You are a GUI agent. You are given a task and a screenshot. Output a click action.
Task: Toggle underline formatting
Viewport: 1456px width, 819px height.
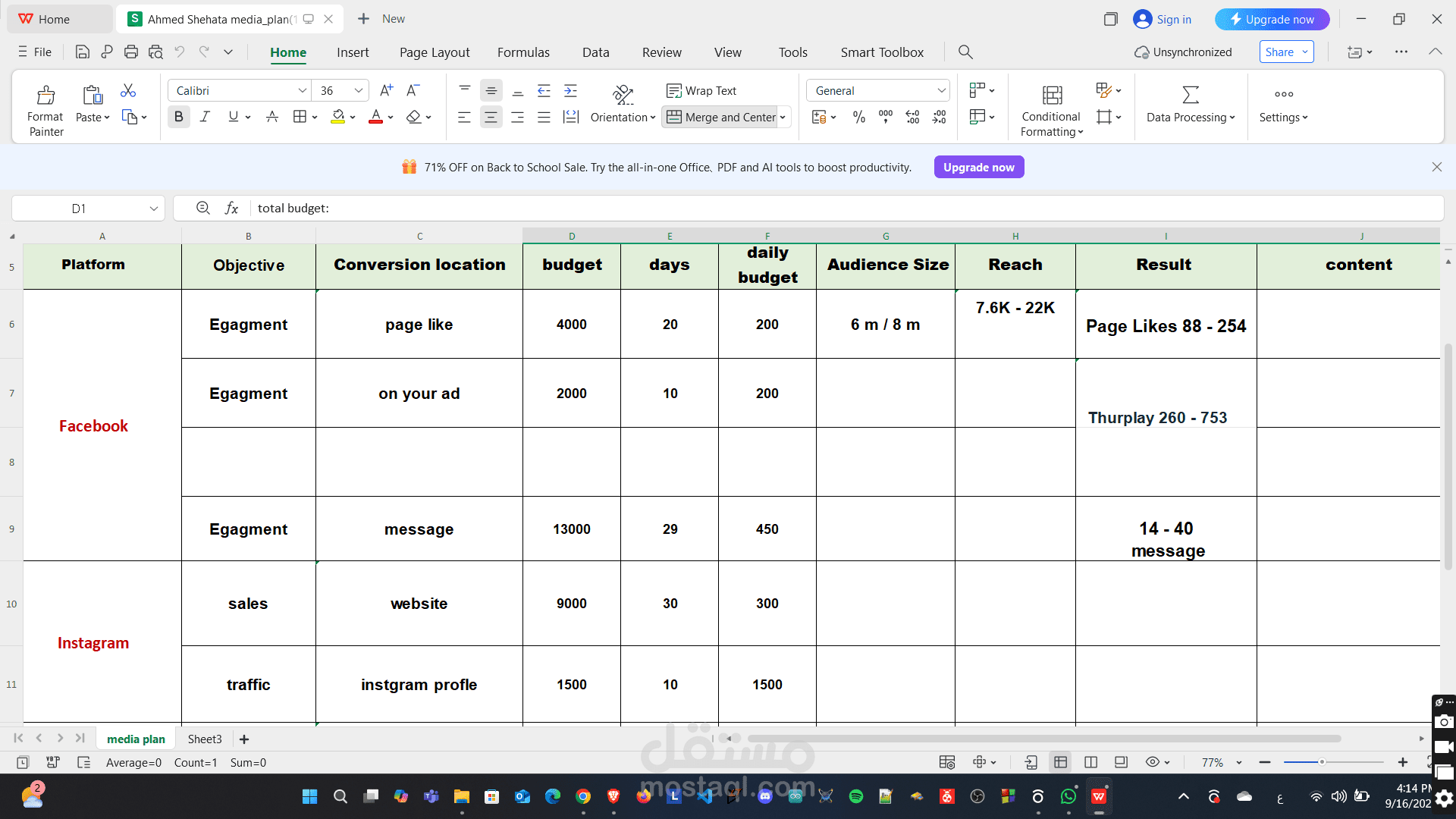233,117
